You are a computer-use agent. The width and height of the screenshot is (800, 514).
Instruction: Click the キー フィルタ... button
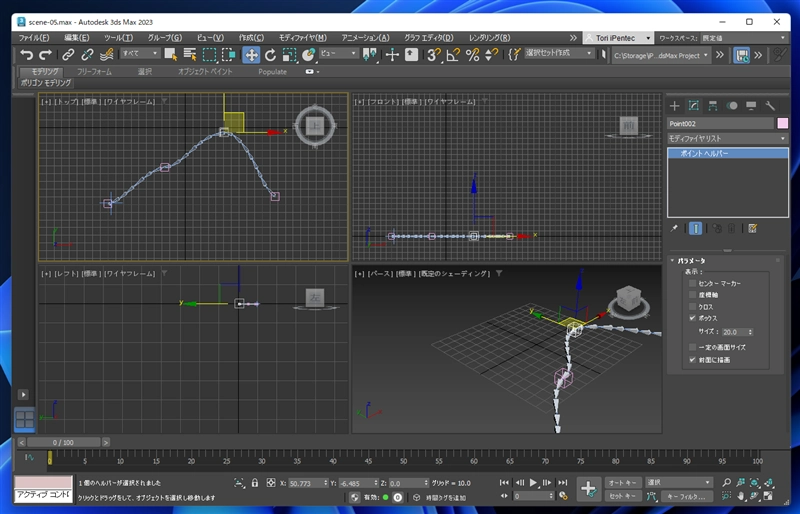687,496
